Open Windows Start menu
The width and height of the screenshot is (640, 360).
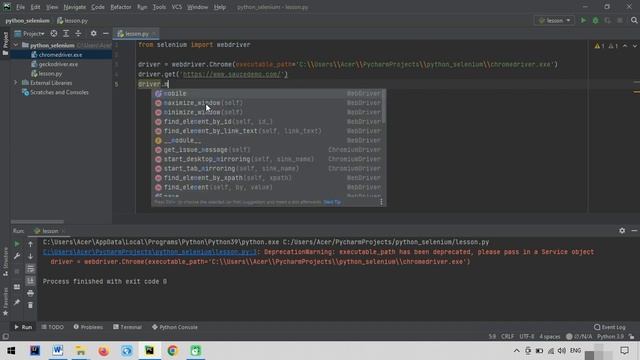11,351
